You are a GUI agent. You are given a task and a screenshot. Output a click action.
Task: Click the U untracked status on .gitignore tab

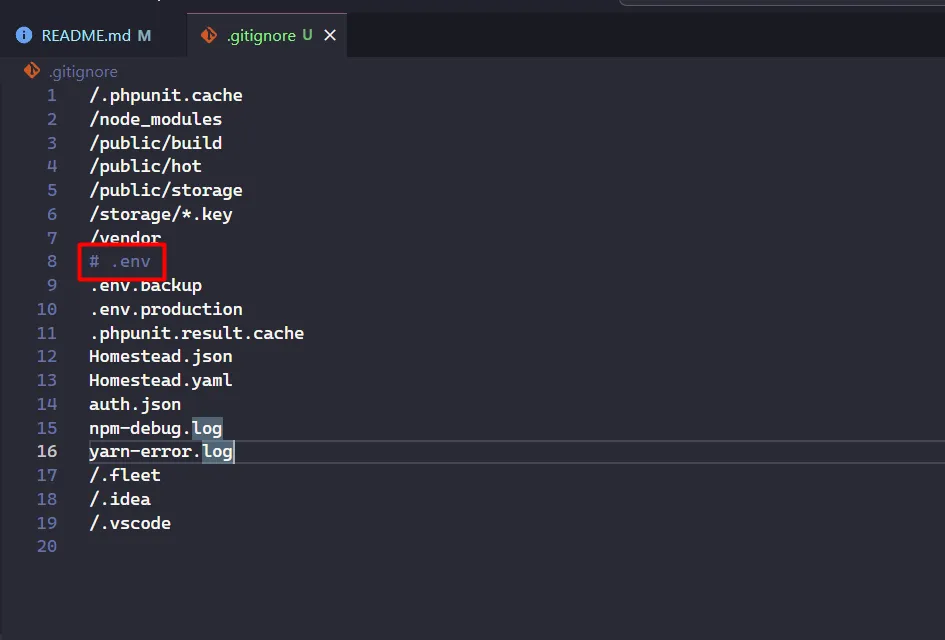tap(307, 36)
